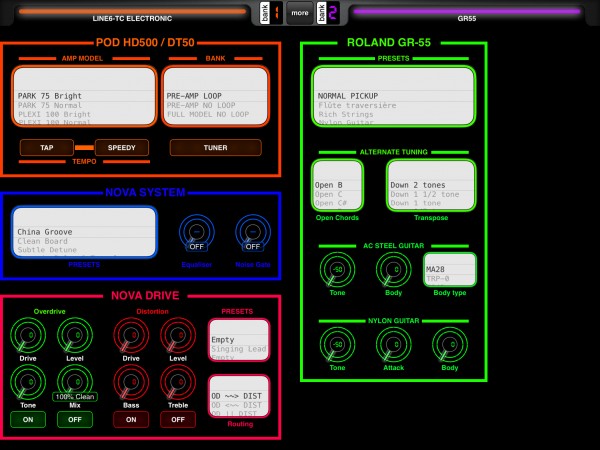This screenshot has height=450, width=600.
Task: Adjust Nylon Guitar Attack knob
Action: [394, 344]
